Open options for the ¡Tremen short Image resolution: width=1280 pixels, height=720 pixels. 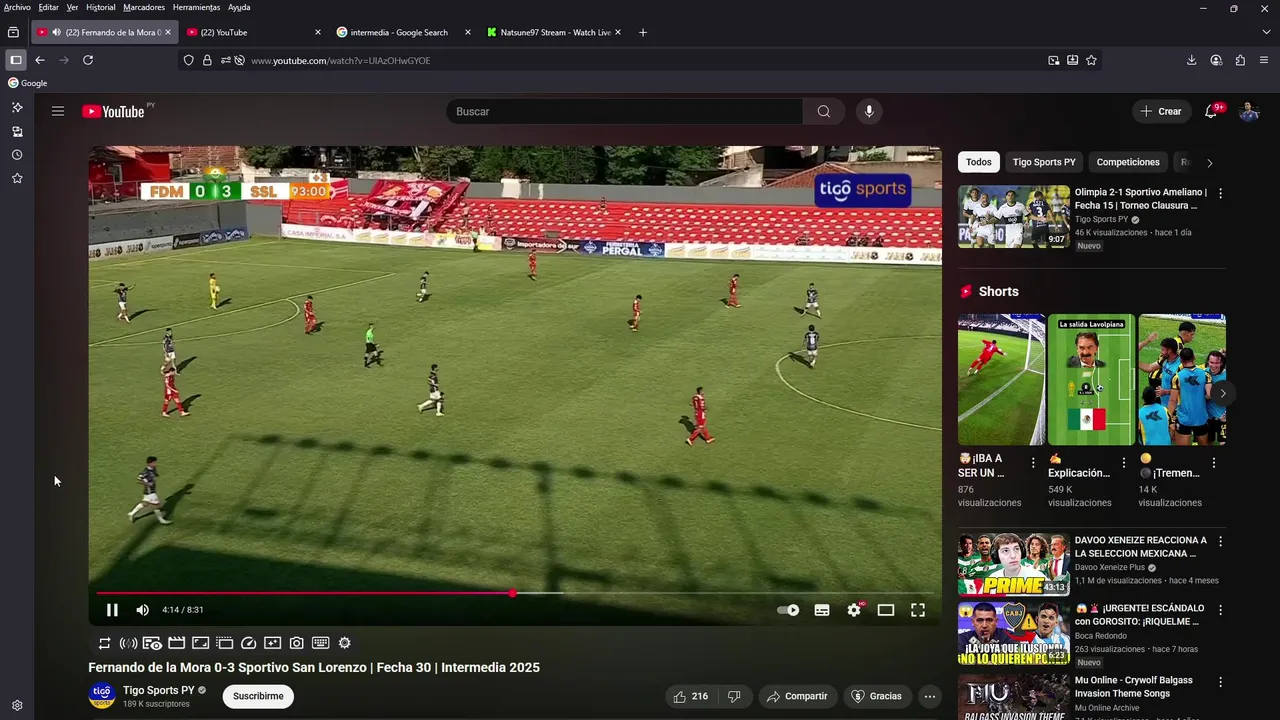point(1213,463)
